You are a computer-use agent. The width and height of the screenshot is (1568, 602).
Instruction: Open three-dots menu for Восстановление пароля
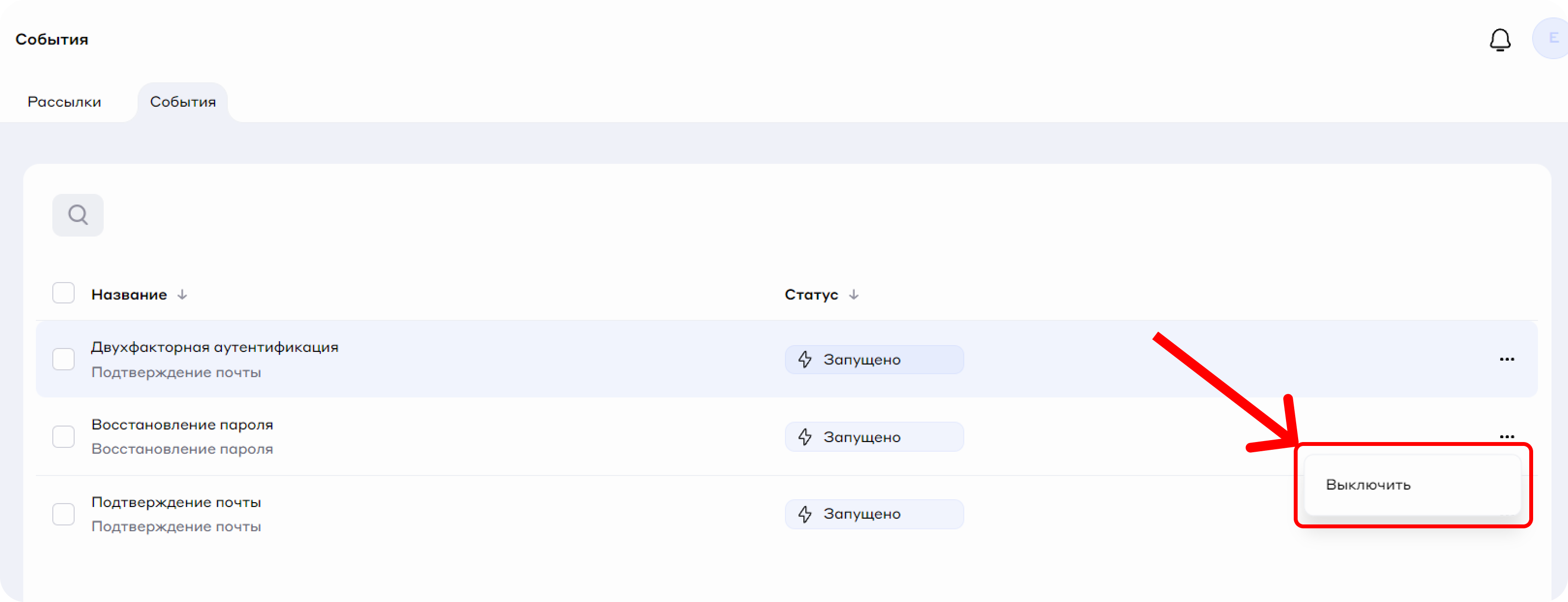pos(1506,436)
